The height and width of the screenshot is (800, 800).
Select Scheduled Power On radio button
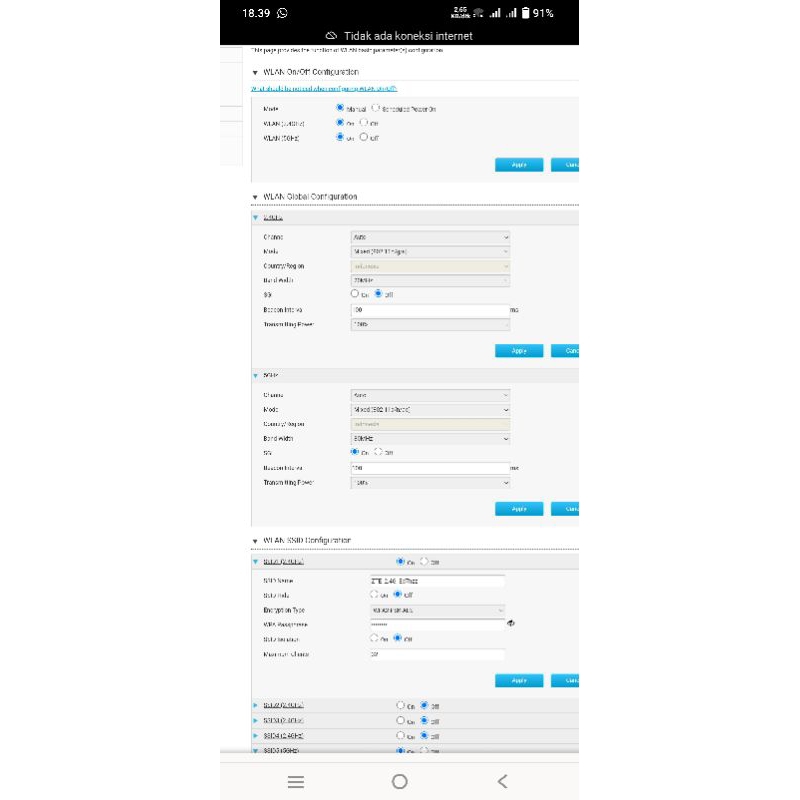click(x=376, y=108)
